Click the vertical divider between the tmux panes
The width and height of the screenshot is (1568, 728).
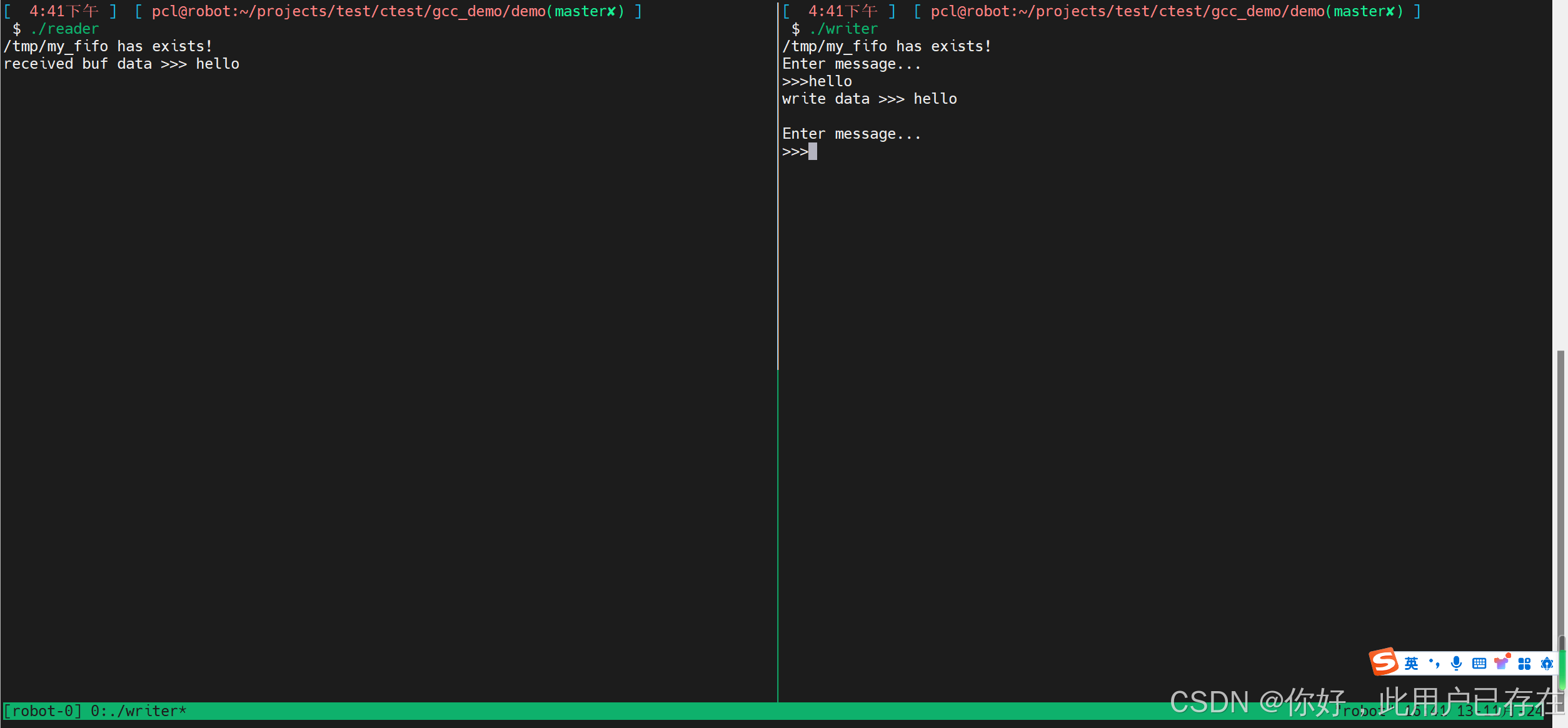coord(778,375)
